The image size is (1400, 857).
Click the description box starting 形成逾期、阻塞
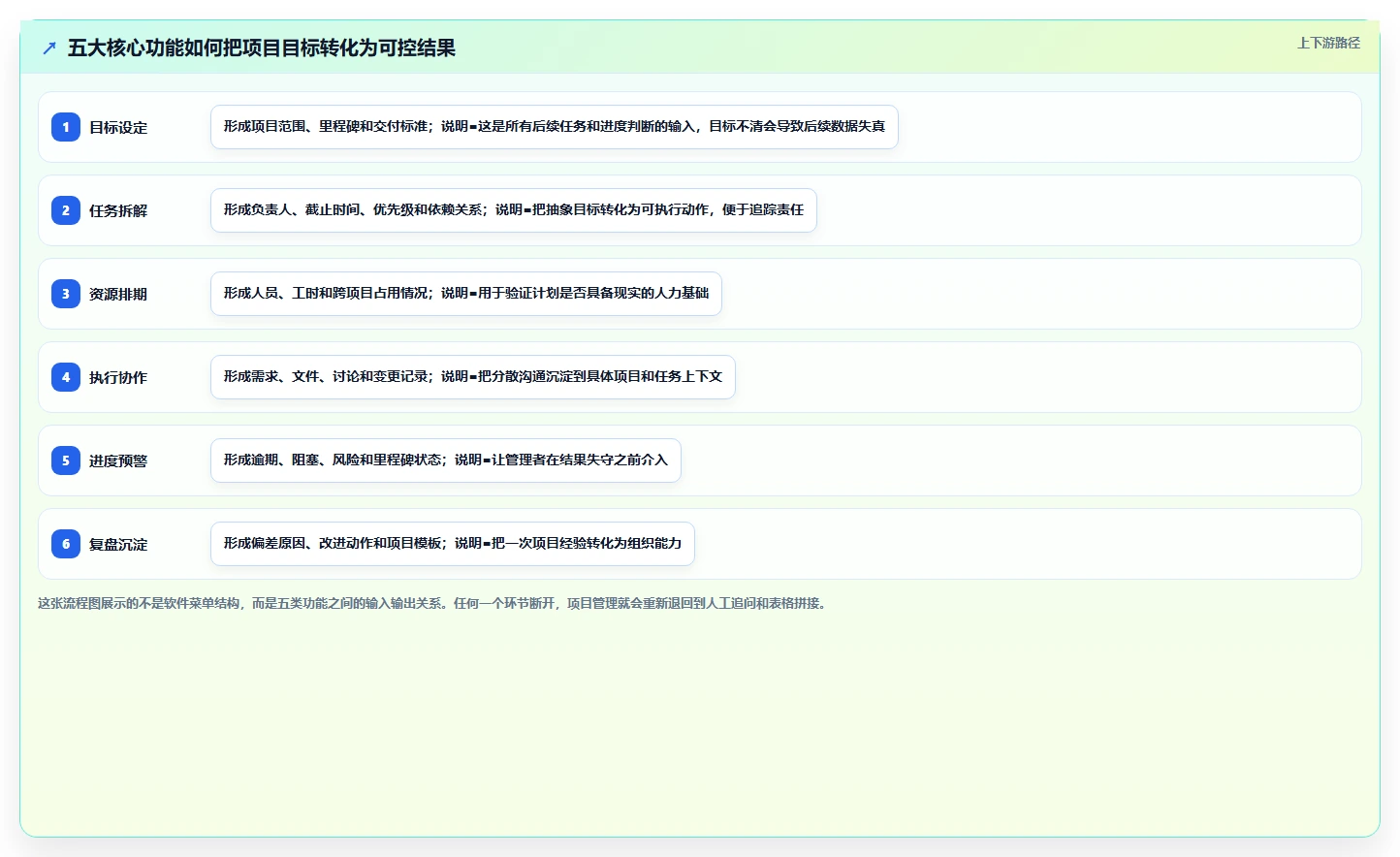coord(446,460)
